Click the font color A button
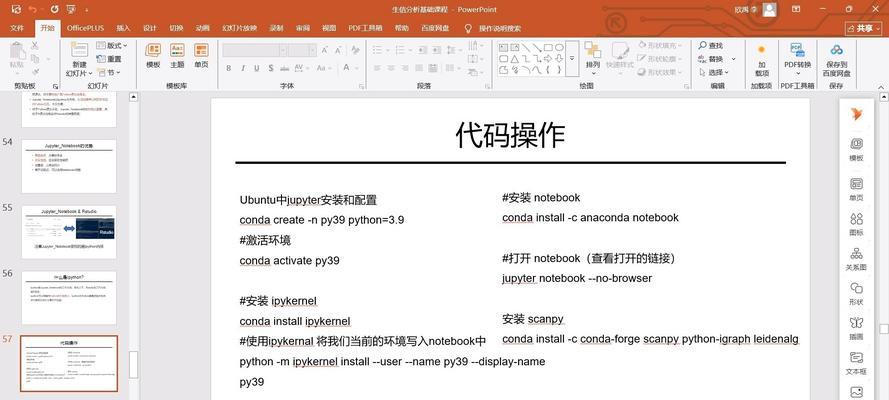The width and height of the screenshot is (889, 400). [346, 68]
